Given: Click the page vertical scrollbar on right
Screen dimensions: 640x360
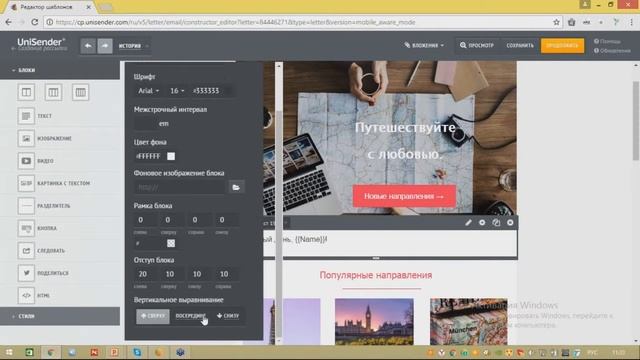Looking at the screenshot, I should pos(636,120).
